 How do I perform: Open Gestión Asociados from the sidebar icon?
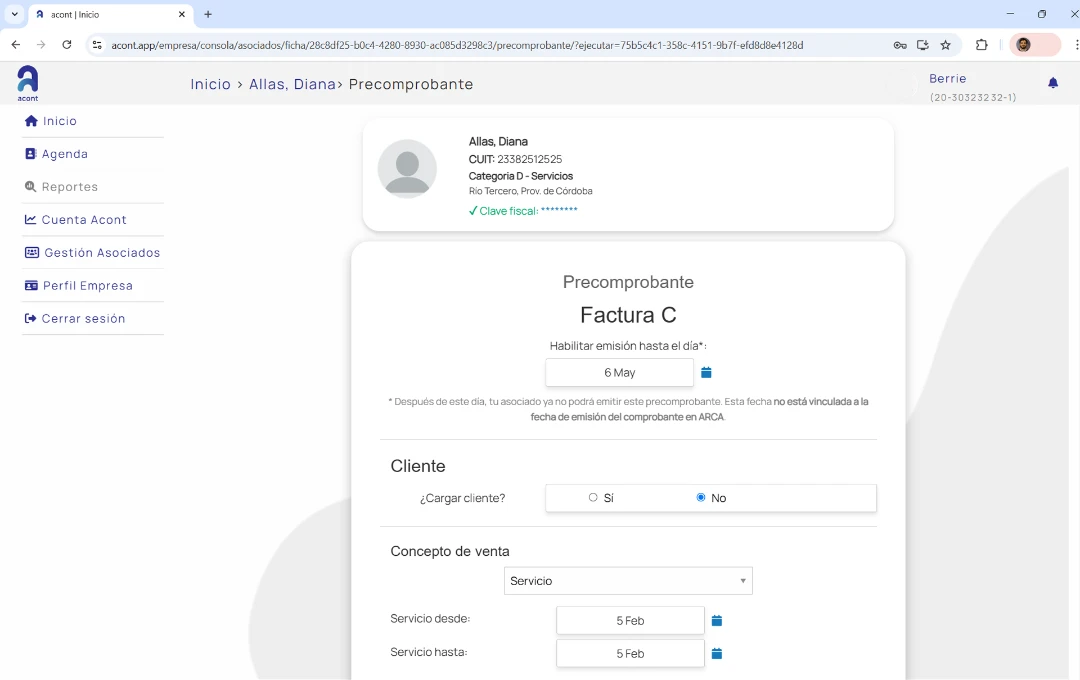[29, 252]
